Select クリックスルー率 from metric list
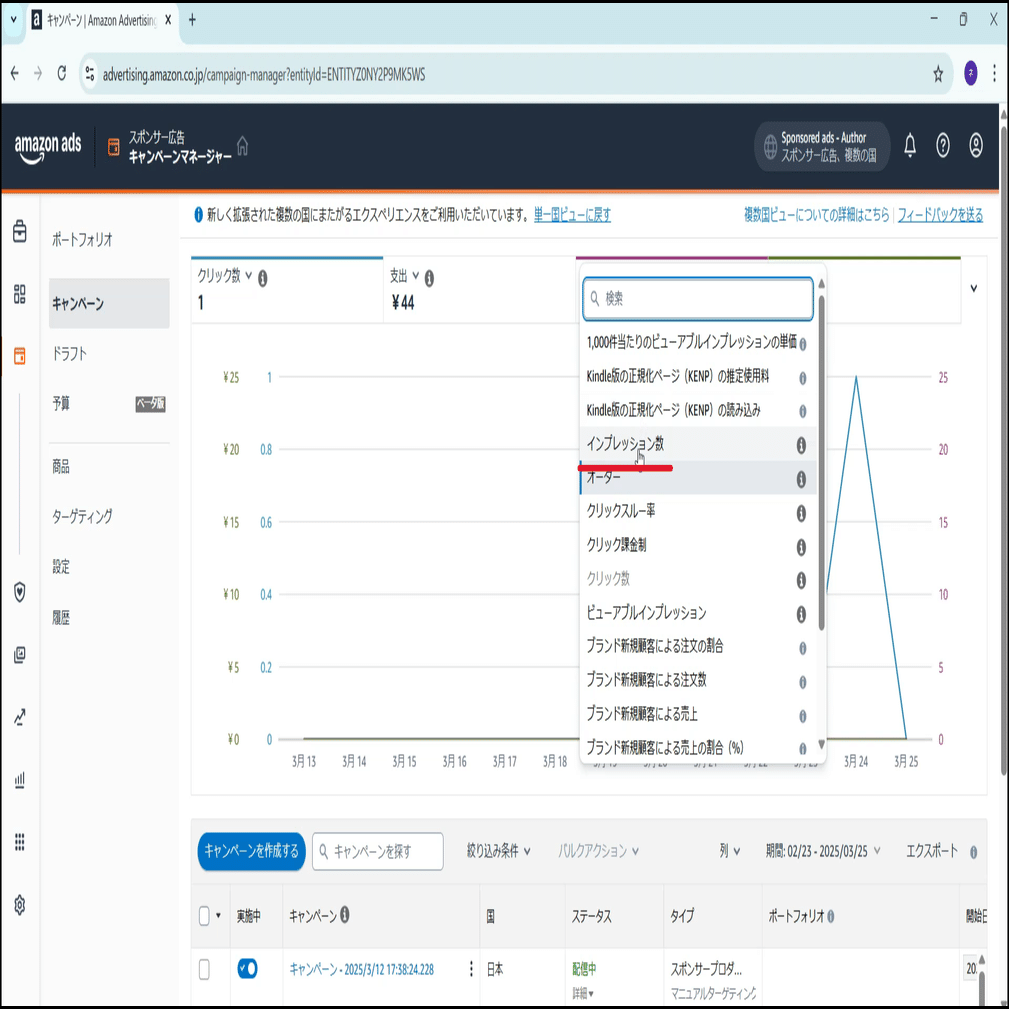This screenshot has width=1009, height=1009. 698,512
